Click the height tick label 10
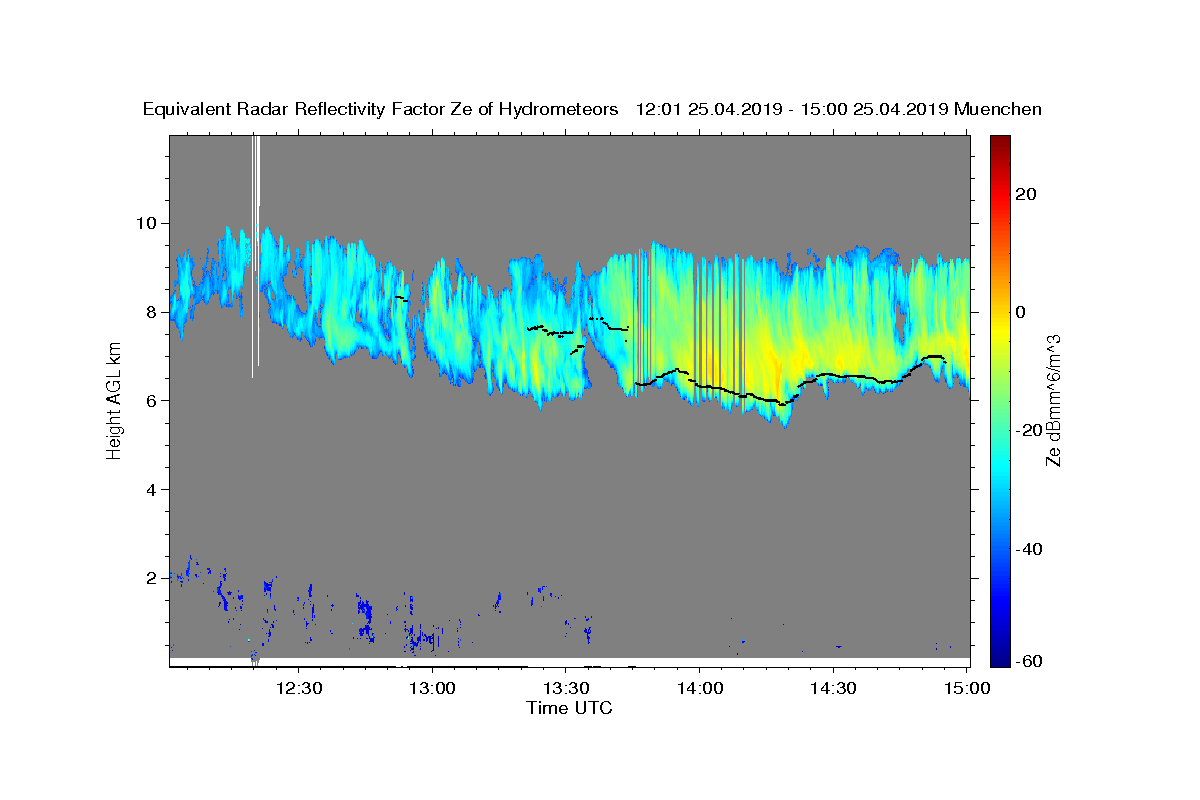1200x800 pixels. click(x=149, y=223)
